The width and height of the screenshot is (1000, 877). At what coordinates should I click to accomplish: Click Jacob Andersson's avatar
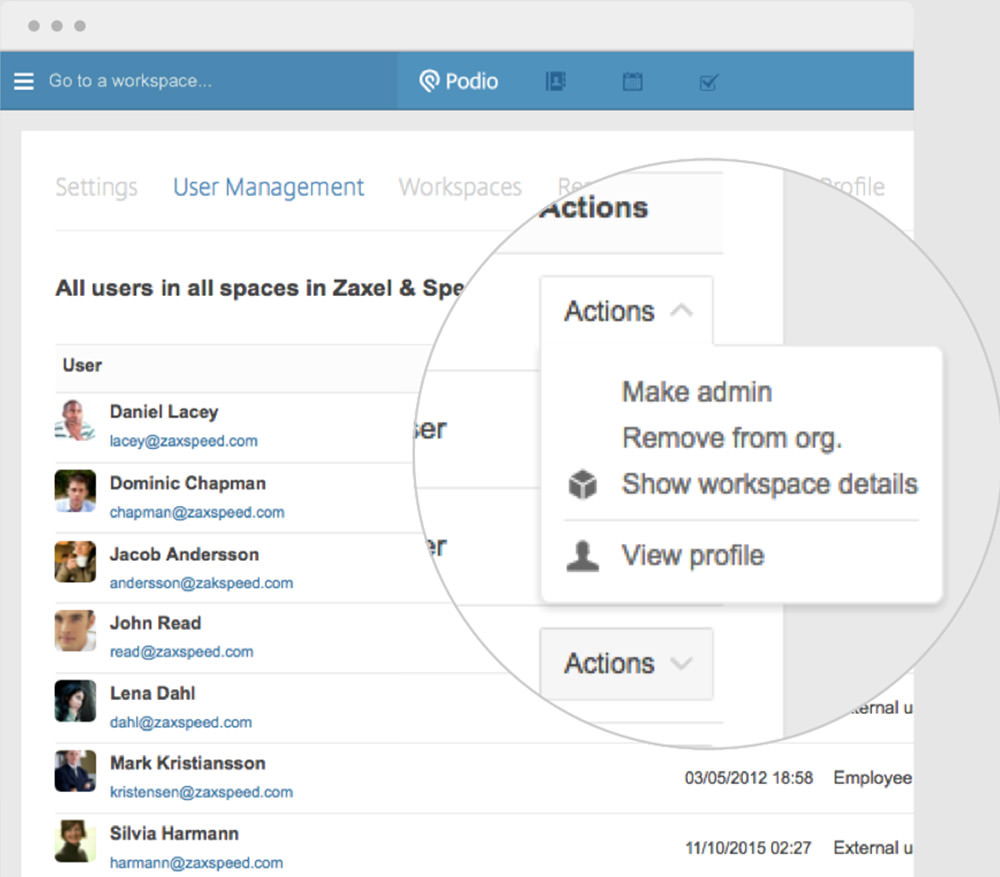pyautogui.click(x=75, y=562)
